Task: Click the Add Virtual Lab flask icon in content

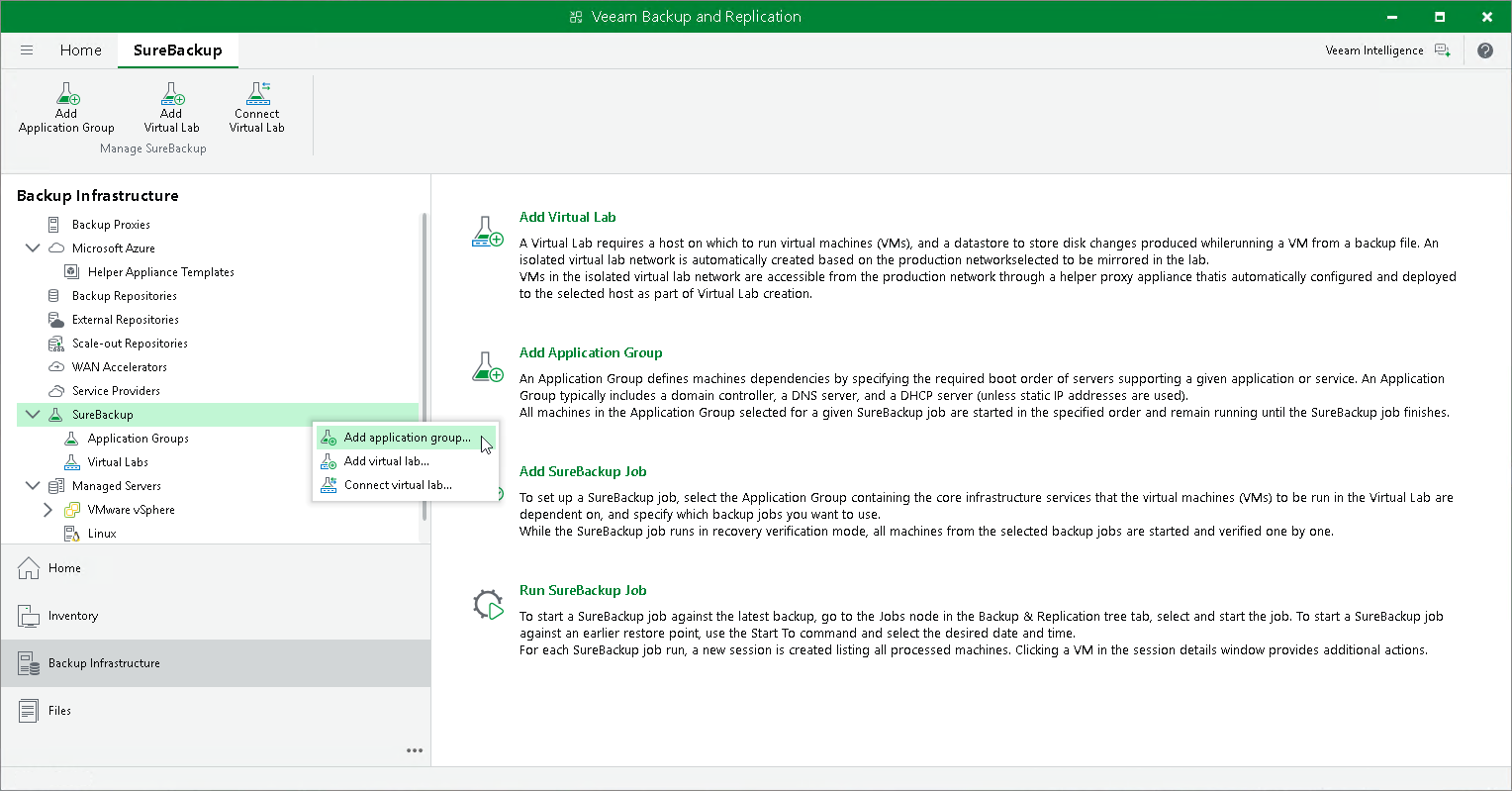Action: (x=488, y=232)
